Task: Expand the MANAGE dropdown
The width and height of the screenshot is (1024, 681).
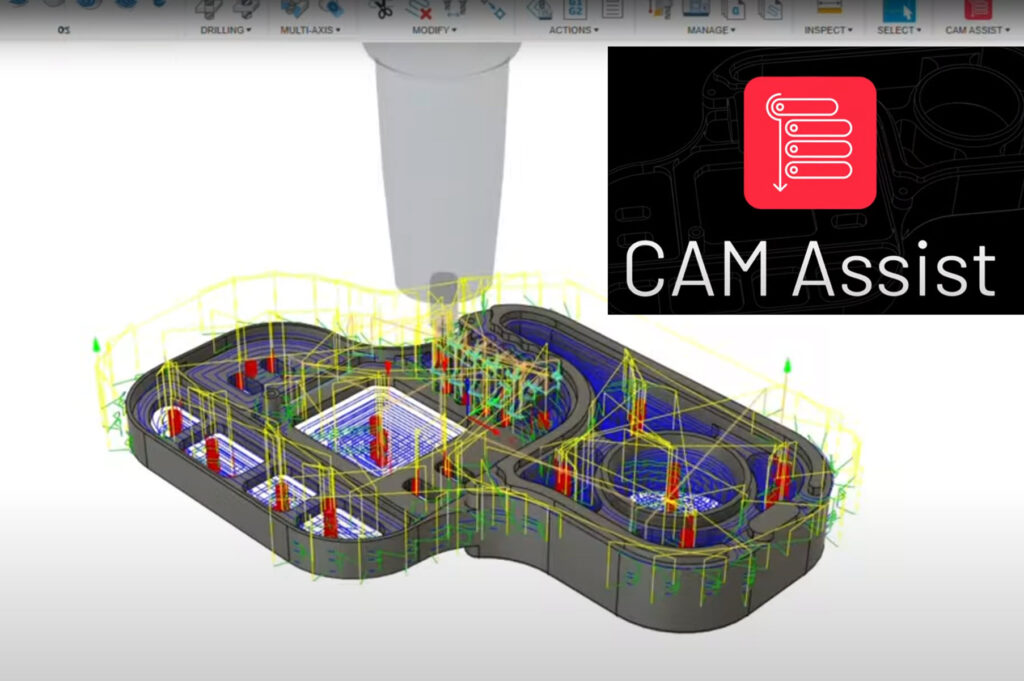Action: pyautogui.click(x=711, y=30)
